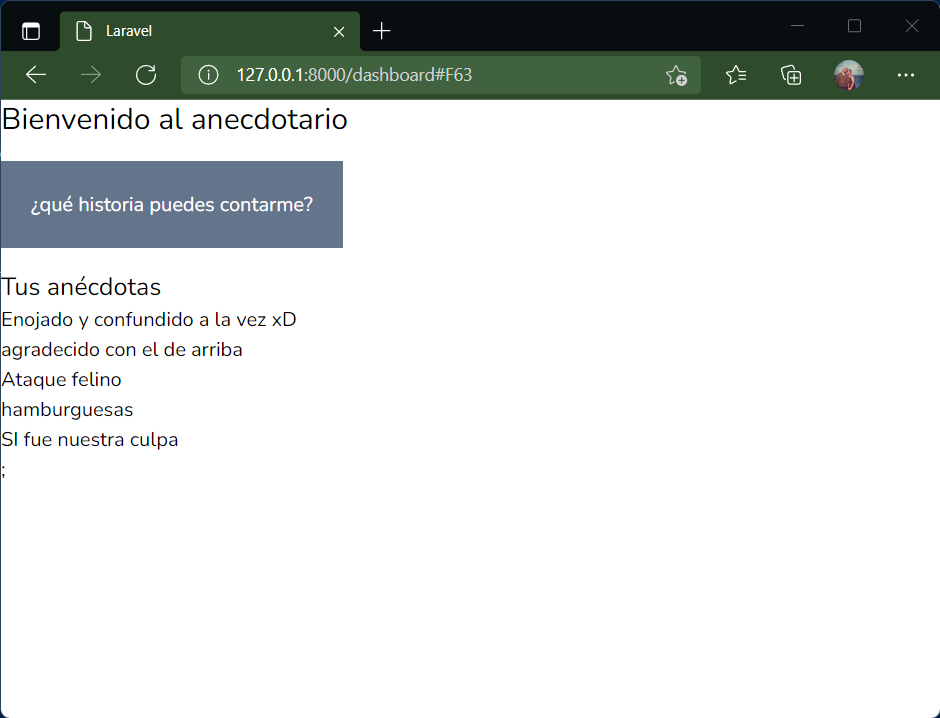Reload the dashboard page
This screenshot has width=940, height=718.
tap(146, 75)
